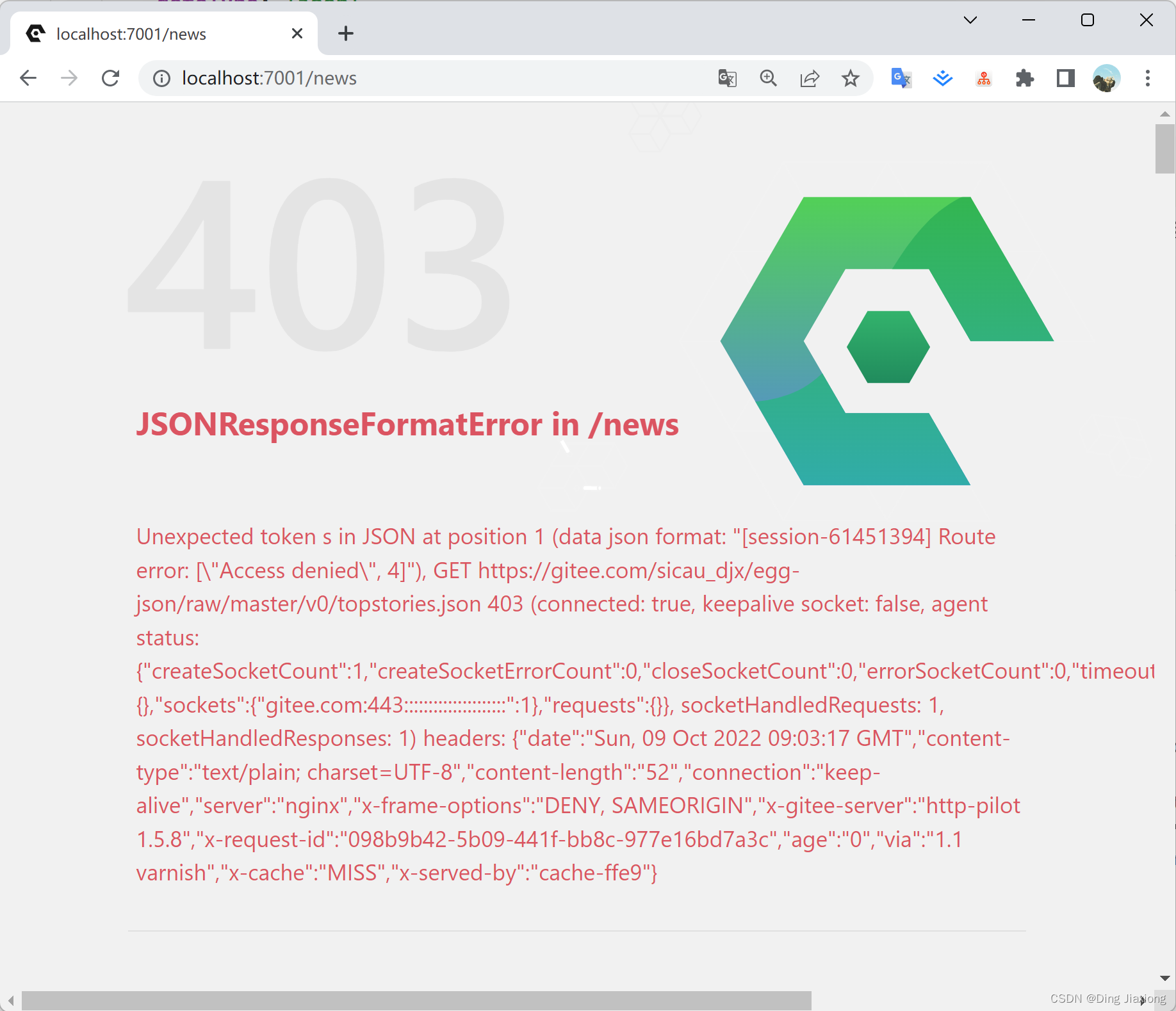Go back to the previous page
This screenshot has height=1011, width=1176.
[x=28, y=78]
